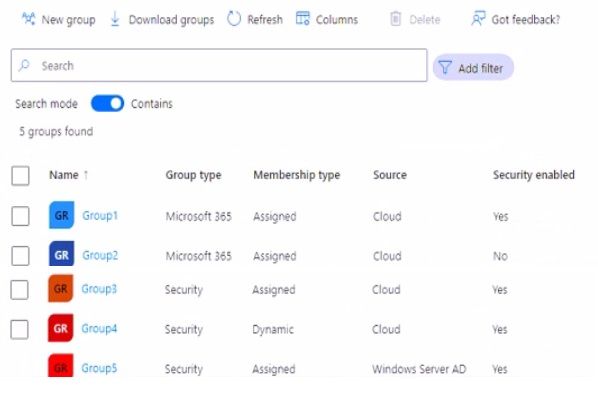Click Yes security value in Group5 row
This screenshot has width=598, height=408.
pyautogui.click(x=500, y=369)
